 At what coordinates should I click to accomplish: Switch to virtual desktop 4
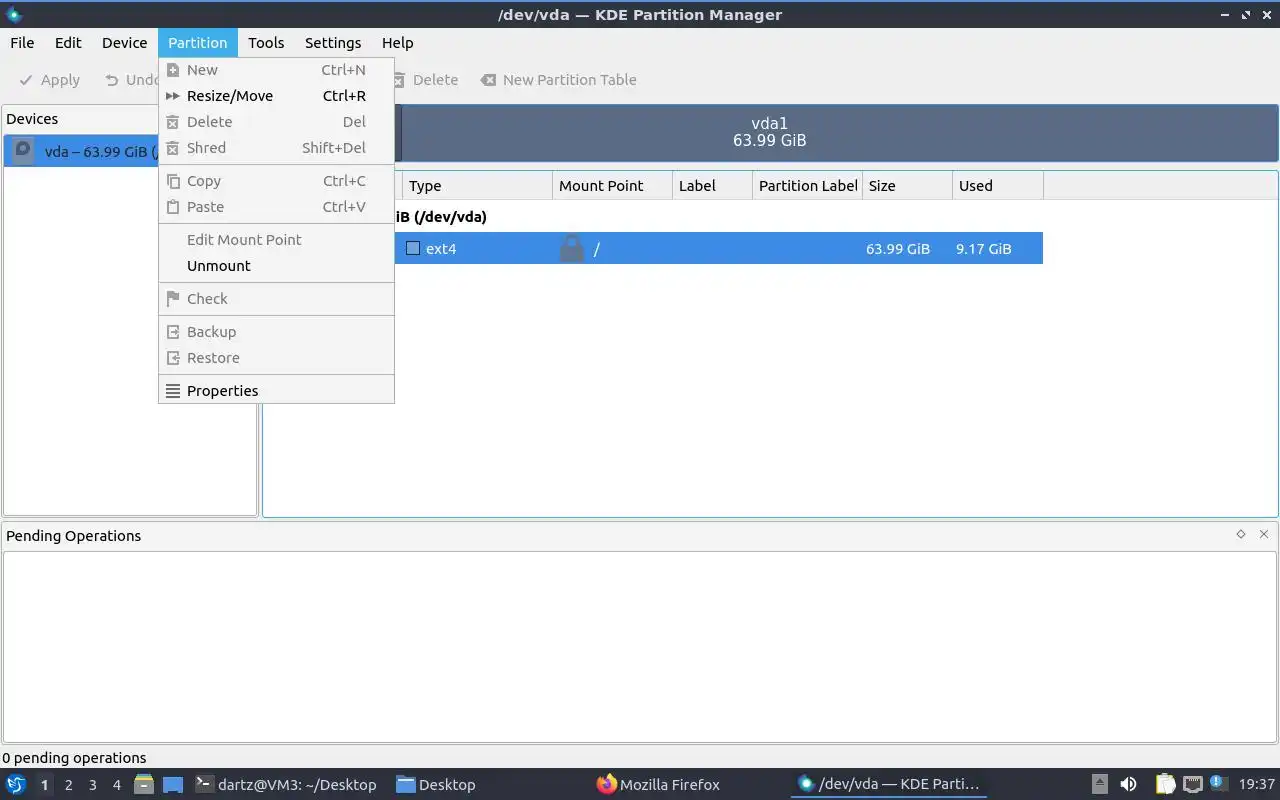click(x=117, y=785)
